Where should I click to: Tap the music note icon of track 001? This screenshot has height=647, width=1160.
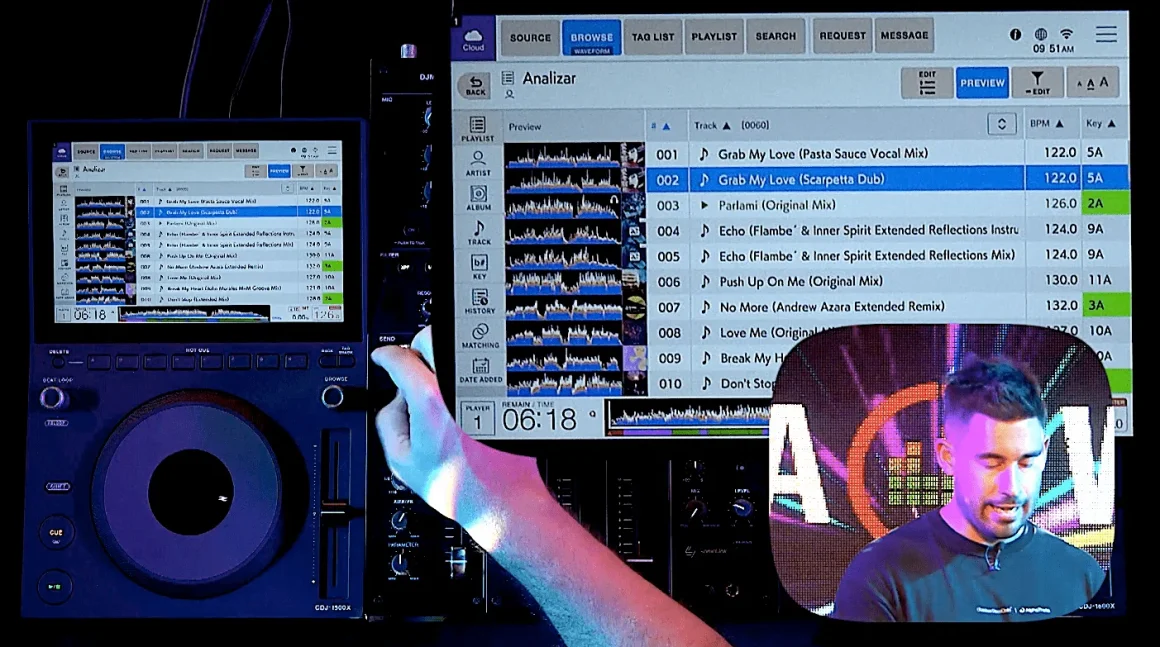(x=704, y=154)
